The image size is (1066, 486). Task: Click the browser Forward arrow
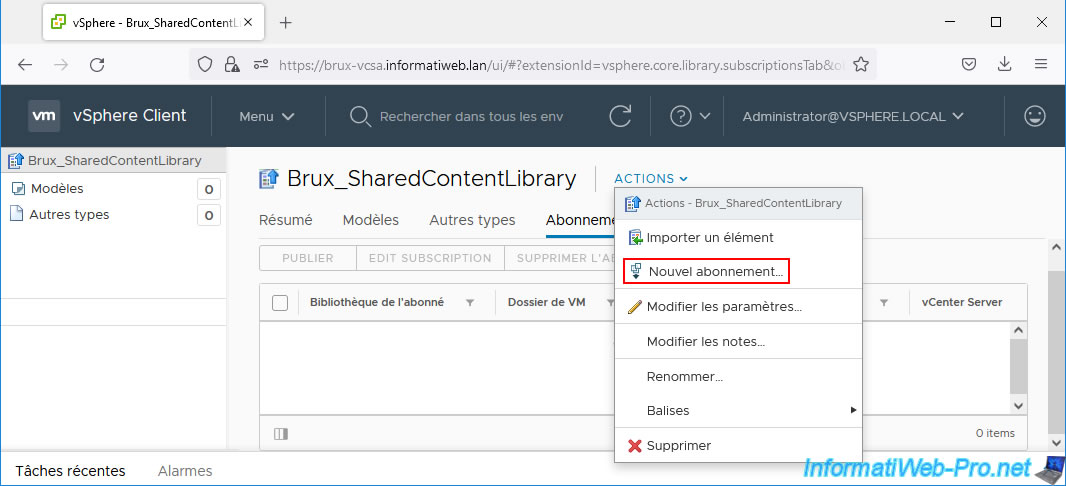(x=61, y=65)
